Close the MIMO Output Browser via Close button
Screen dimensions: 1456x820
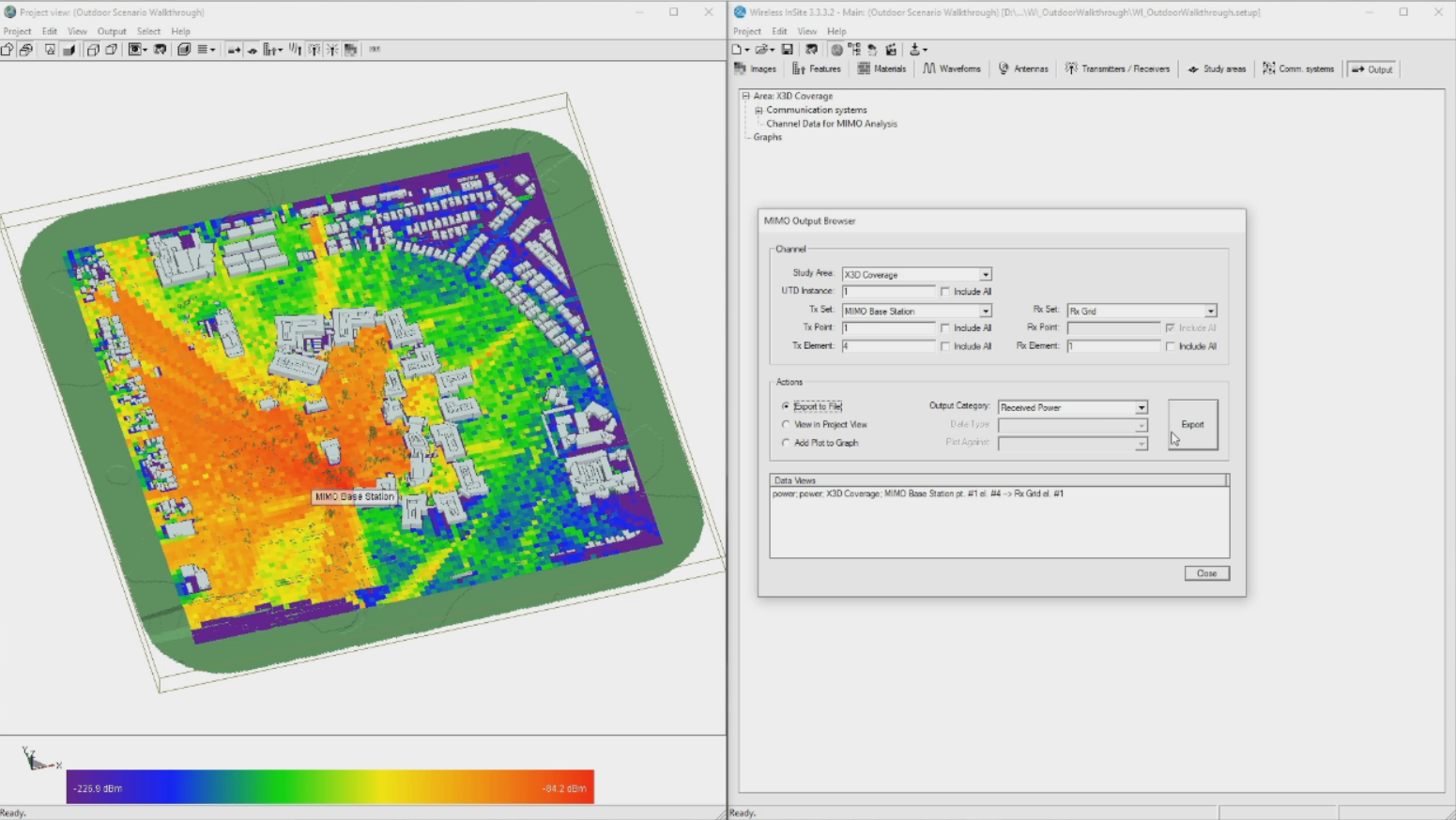(1206, 573)
